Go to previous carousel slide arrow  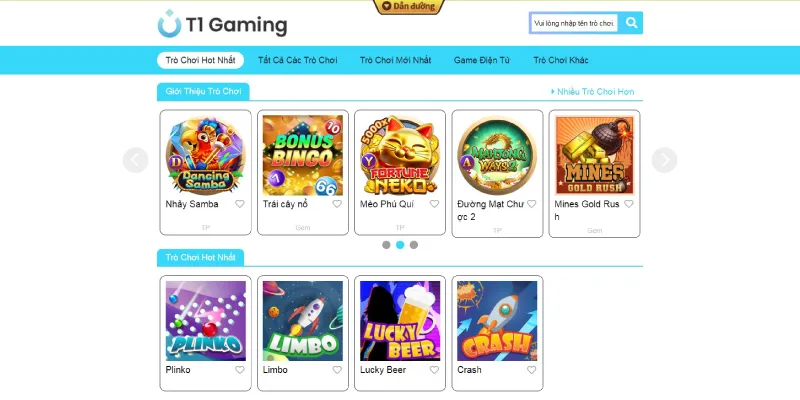135,160
